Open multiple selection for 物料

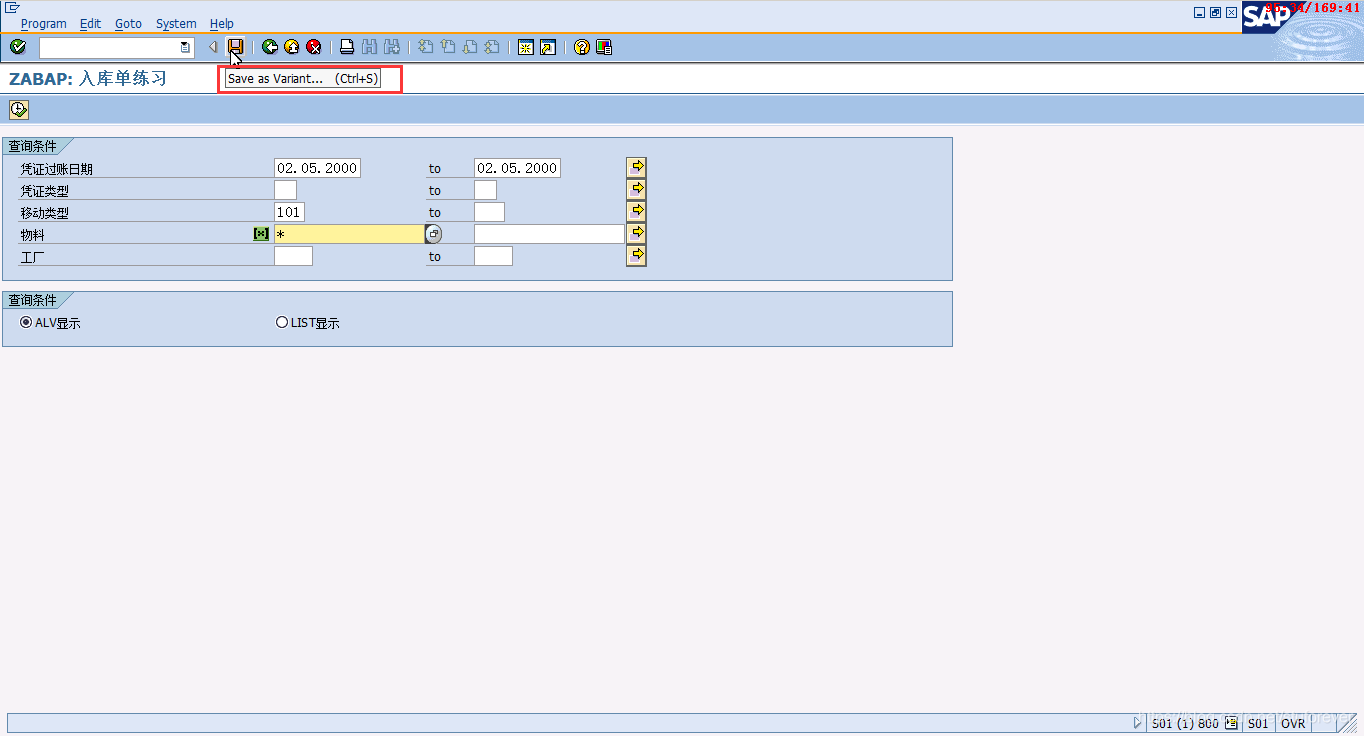click(636, 234)
